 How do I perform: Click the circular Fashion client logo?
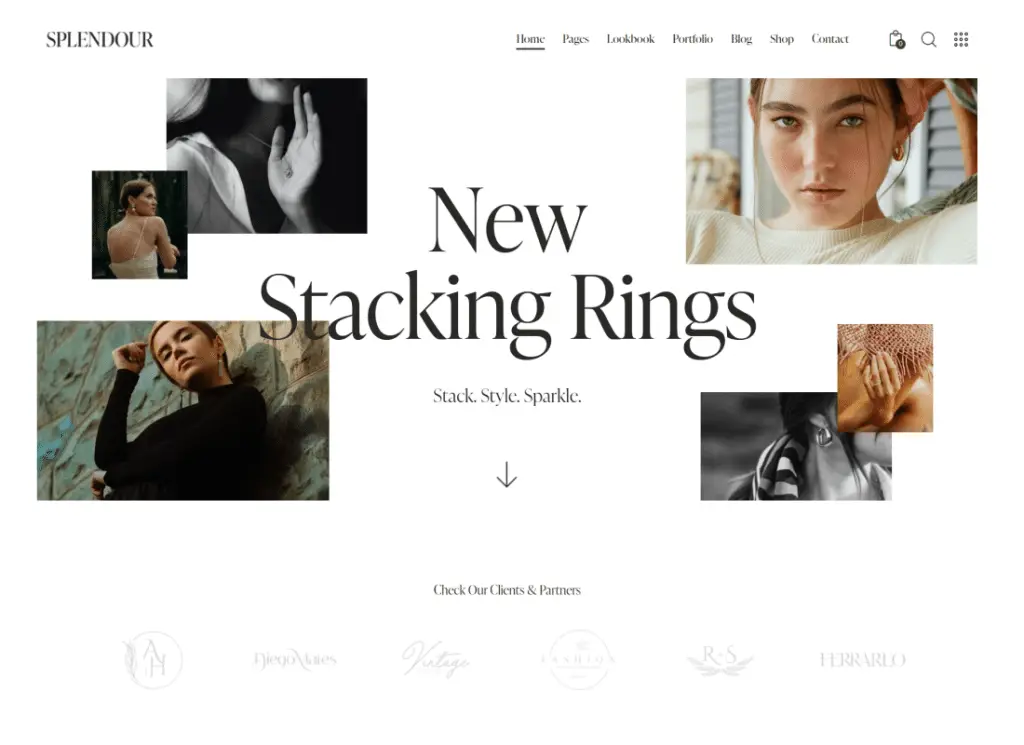(579, 659)
